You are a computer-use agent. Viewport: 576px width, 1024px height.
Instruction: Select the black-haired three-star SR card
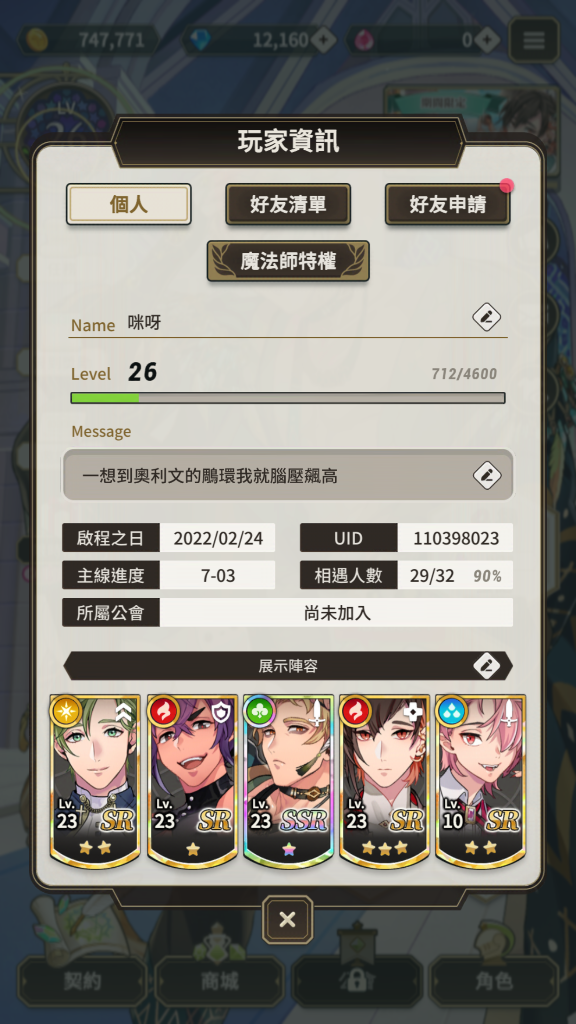coord(384,781)
